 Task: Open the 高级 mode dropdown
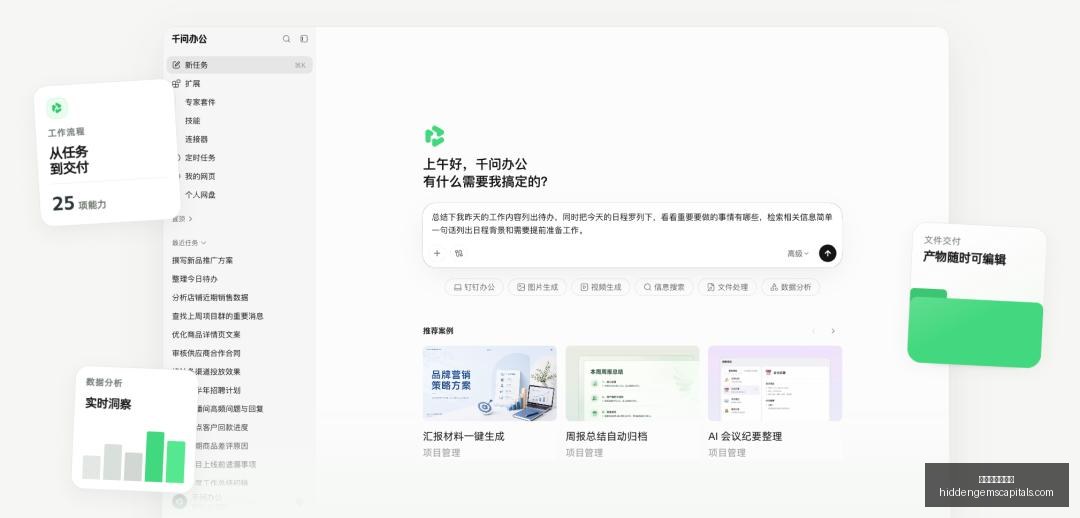(798, 253)
